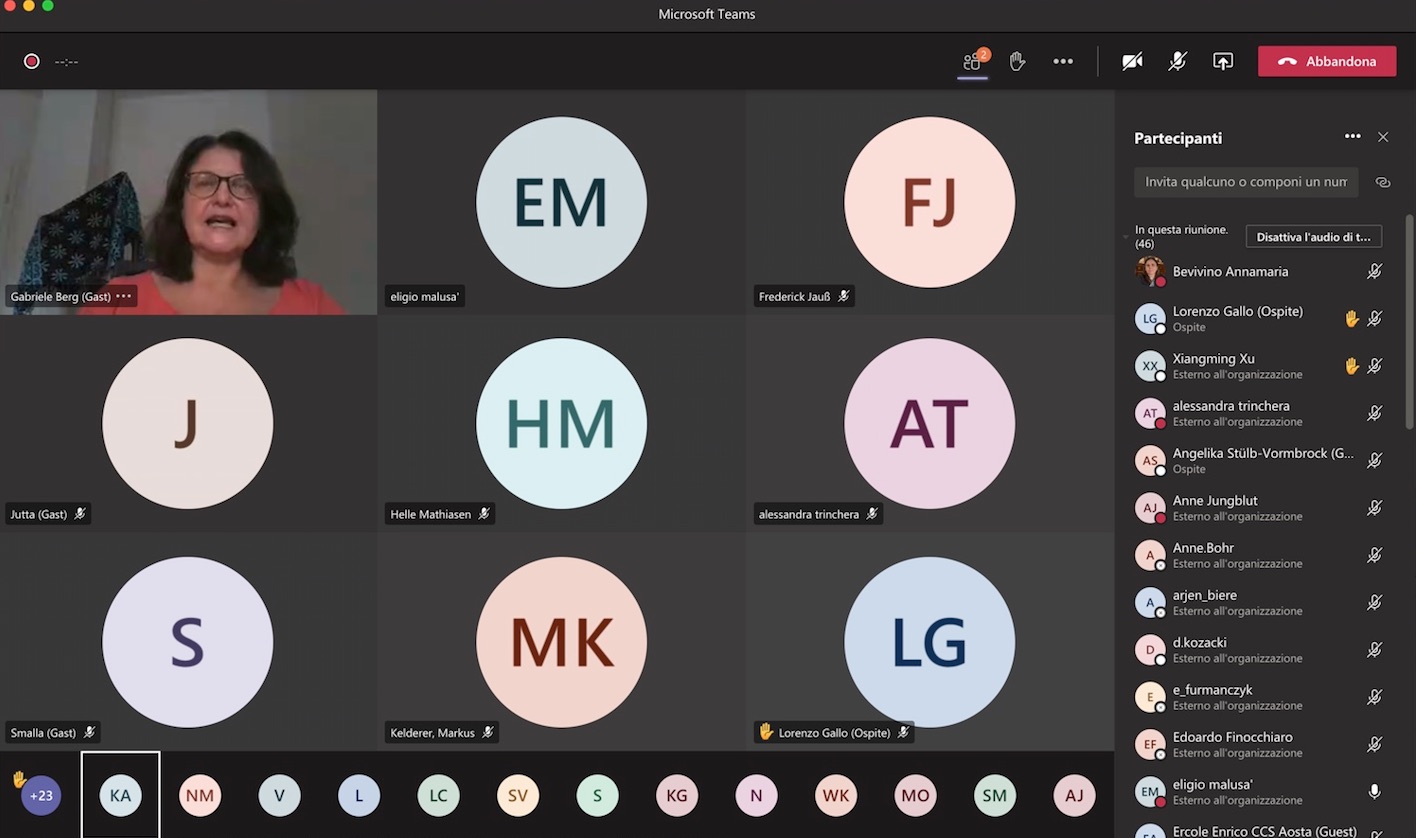Click the FJ avatar tile of Frederick Jauß
Viewport: 1416px width, 838px height.
click(x=929, y=202)
